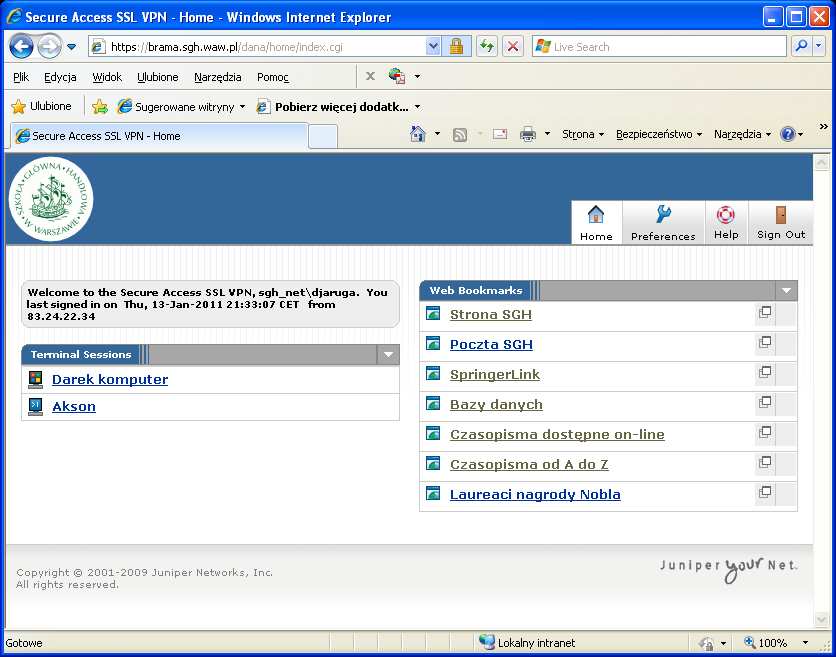Open the Widok menu
Viewport: 836px width, 657px height.
tap(107, 77)
